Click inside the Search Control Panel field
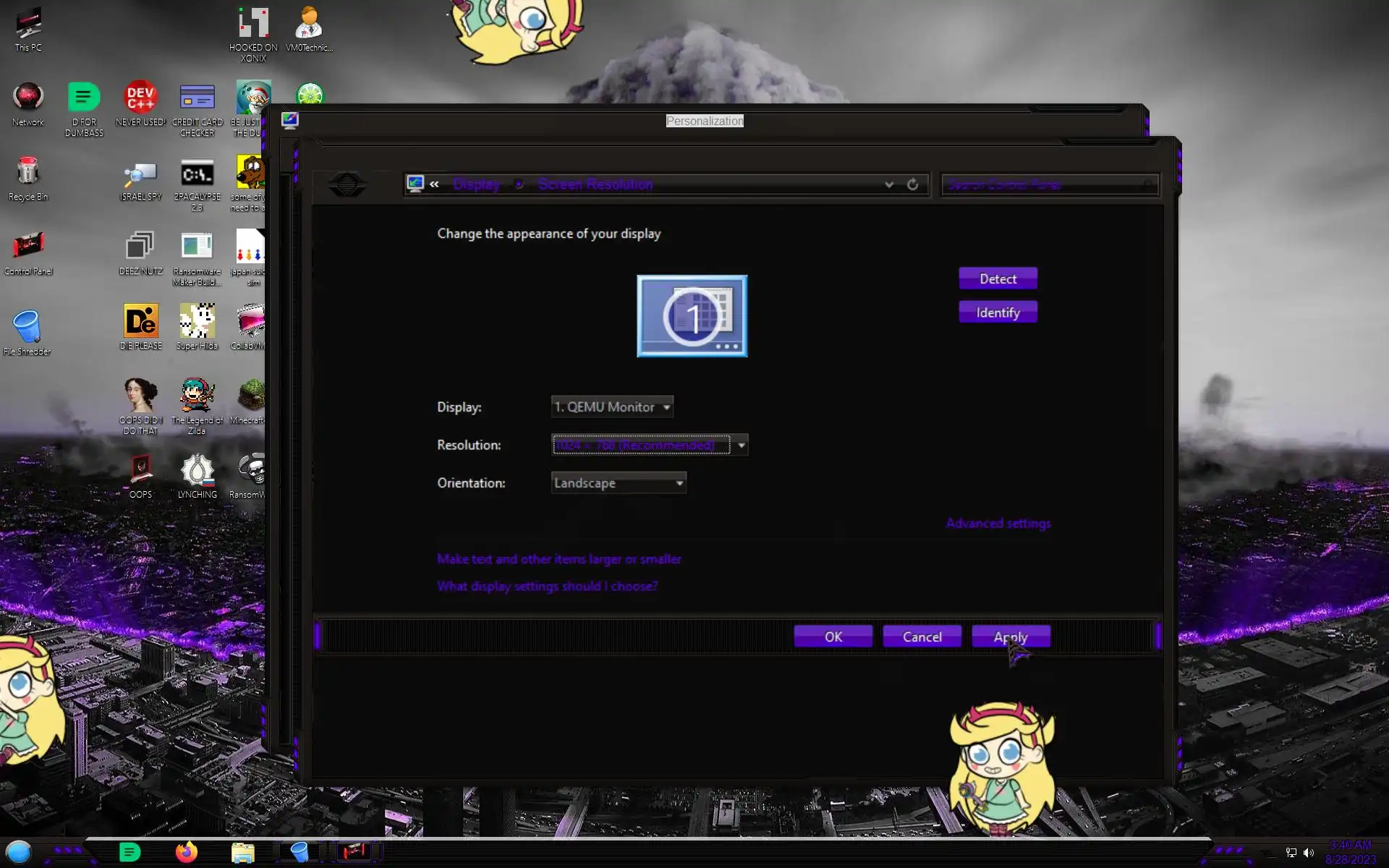 click(x=1042, y=184)
